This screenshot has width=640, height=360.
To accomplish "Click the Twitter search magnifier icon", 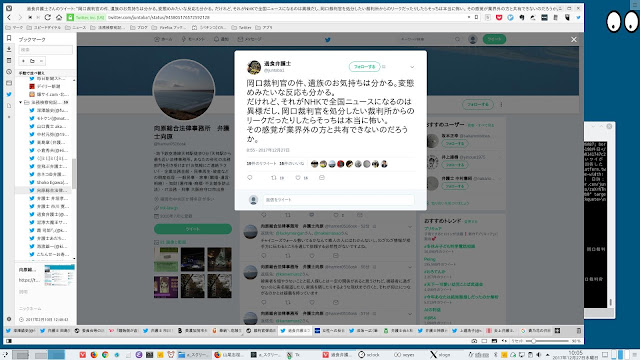I will [458, 39].
